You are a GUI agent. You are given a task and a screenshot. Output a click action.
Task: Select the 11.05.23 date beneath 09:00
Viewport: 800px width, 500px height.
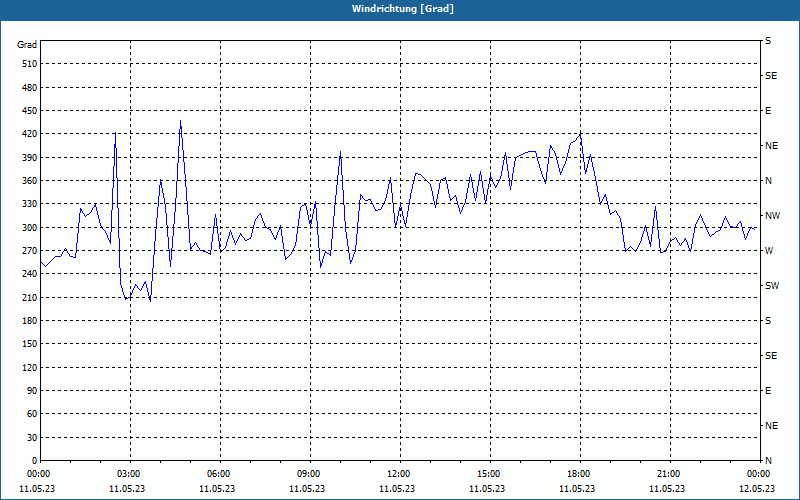(307, 489)
